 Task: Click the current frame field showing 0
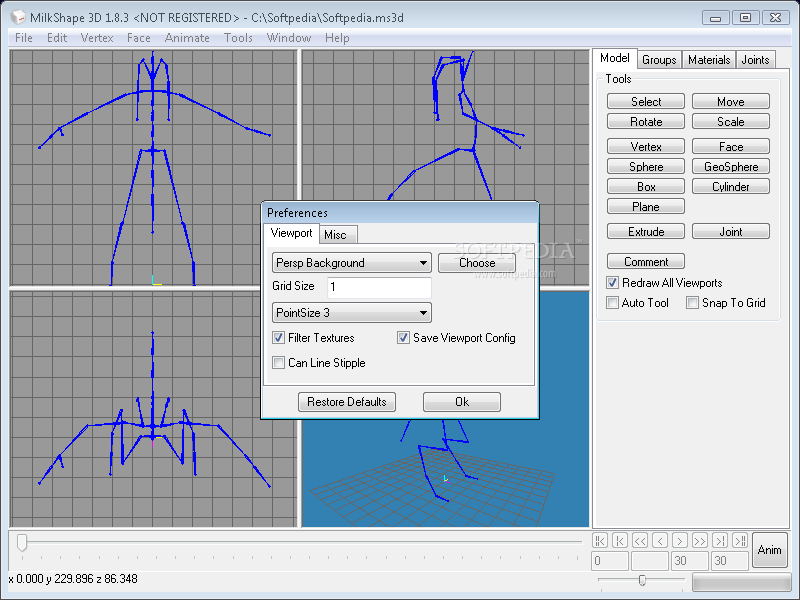[x=610, y=561]
